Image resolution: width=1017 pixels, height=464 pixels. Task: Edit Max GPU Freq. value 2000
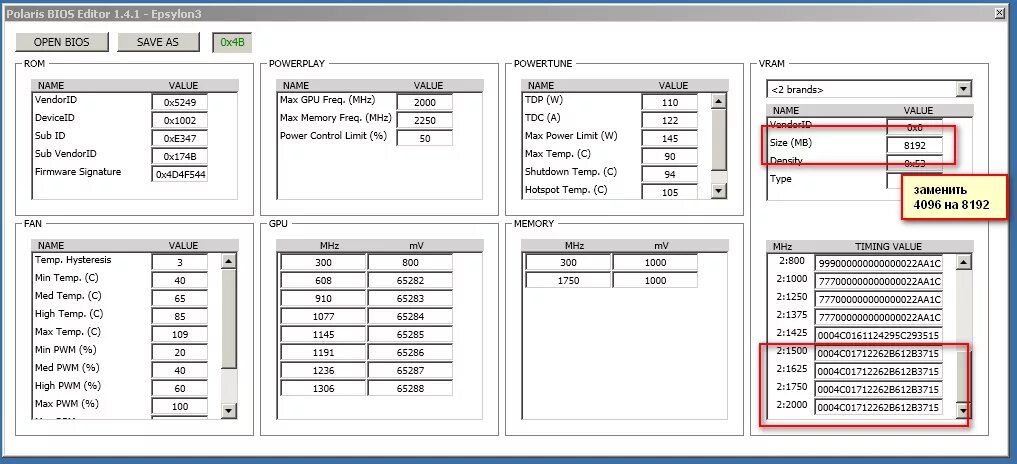pyautogui.click(x=425, y=103)
